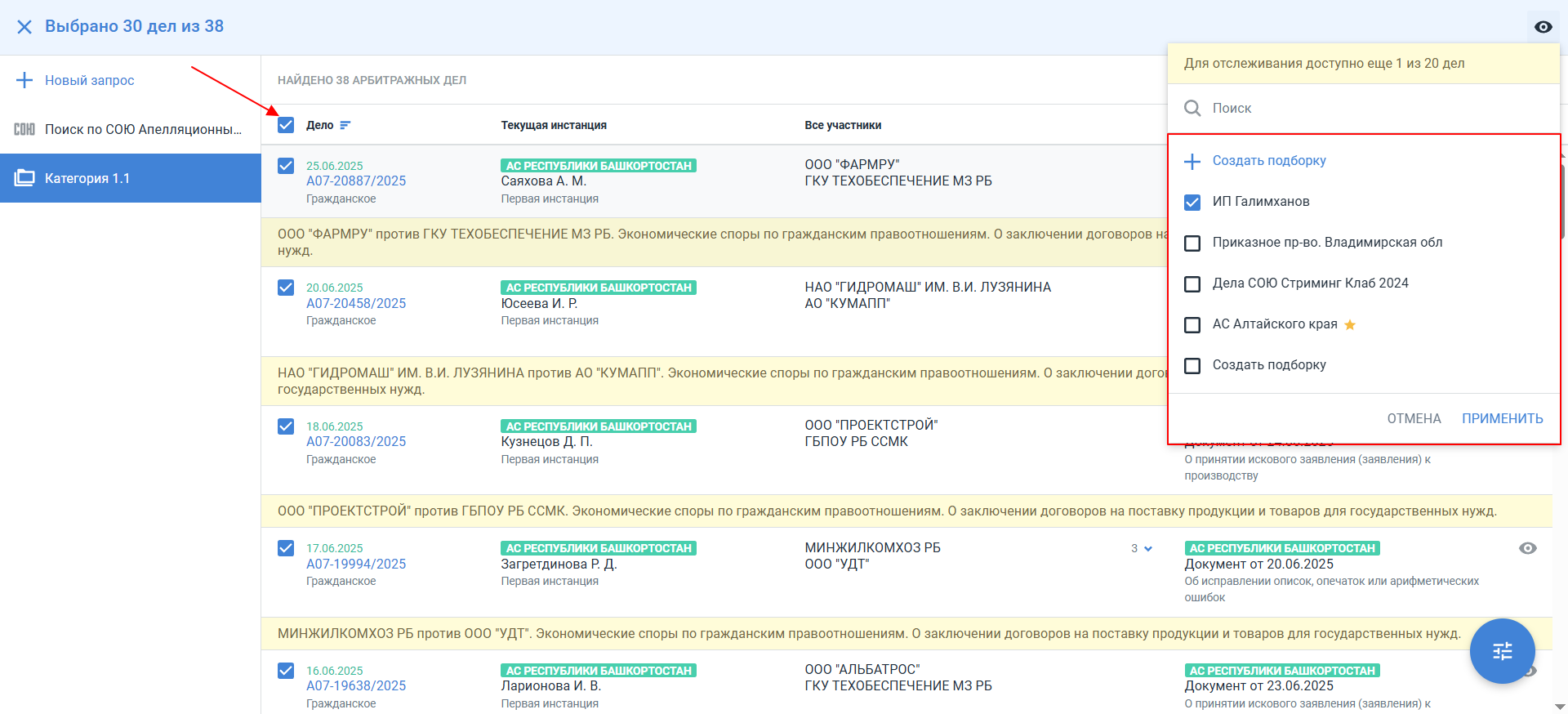This screenshot has width=1568, height=714.
Task: Click the plus icon beside Новый запрос
Action: tap(24, 80)
